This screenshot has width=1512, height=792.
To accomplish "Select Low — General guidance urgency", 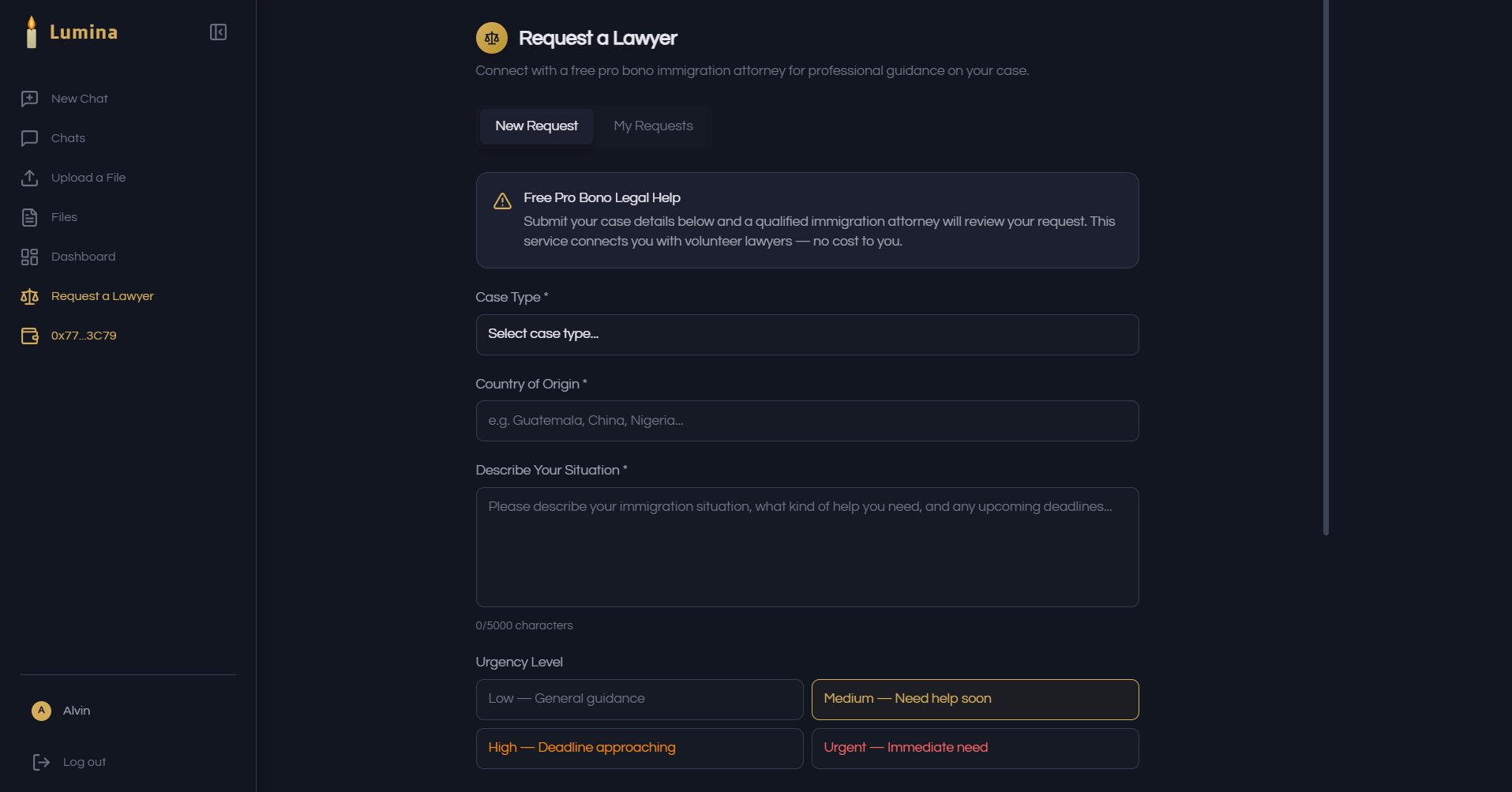I will pyautogui.click(x=639, y=700).
